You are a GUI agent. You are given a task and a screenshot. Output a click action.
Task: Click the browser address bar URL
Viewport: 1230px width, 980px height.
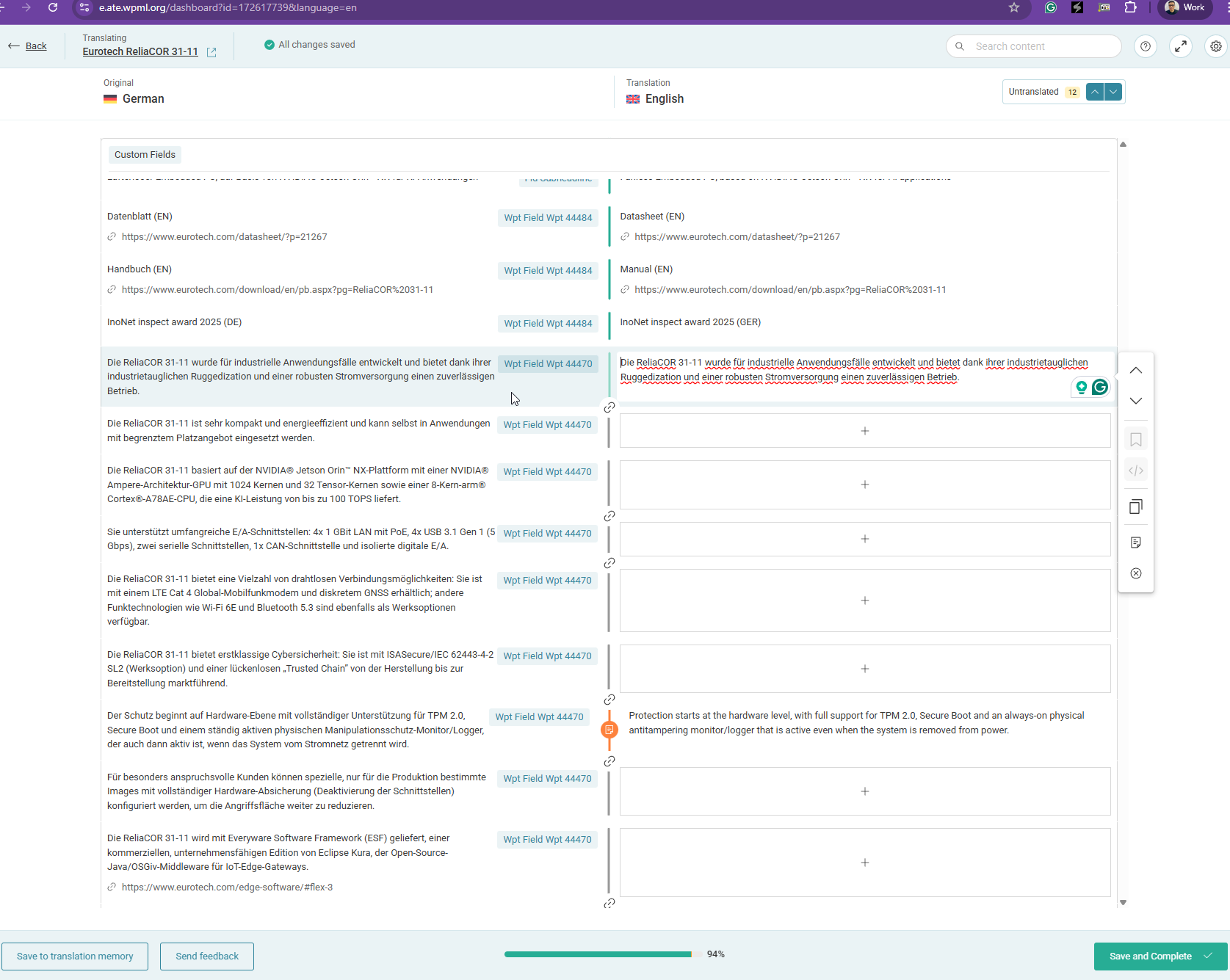click(x=228, y=7)
